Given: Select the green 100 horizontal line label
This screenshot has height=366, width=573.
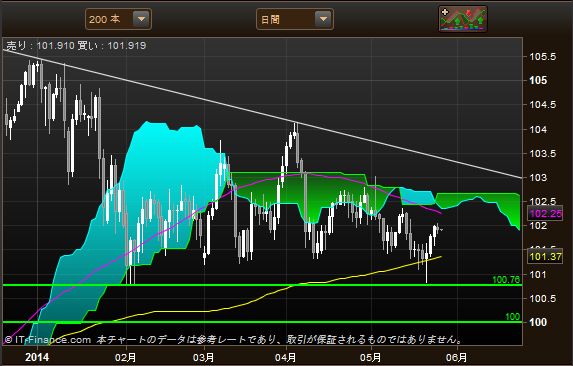Looking at the screenshot, I should (512, 317).
